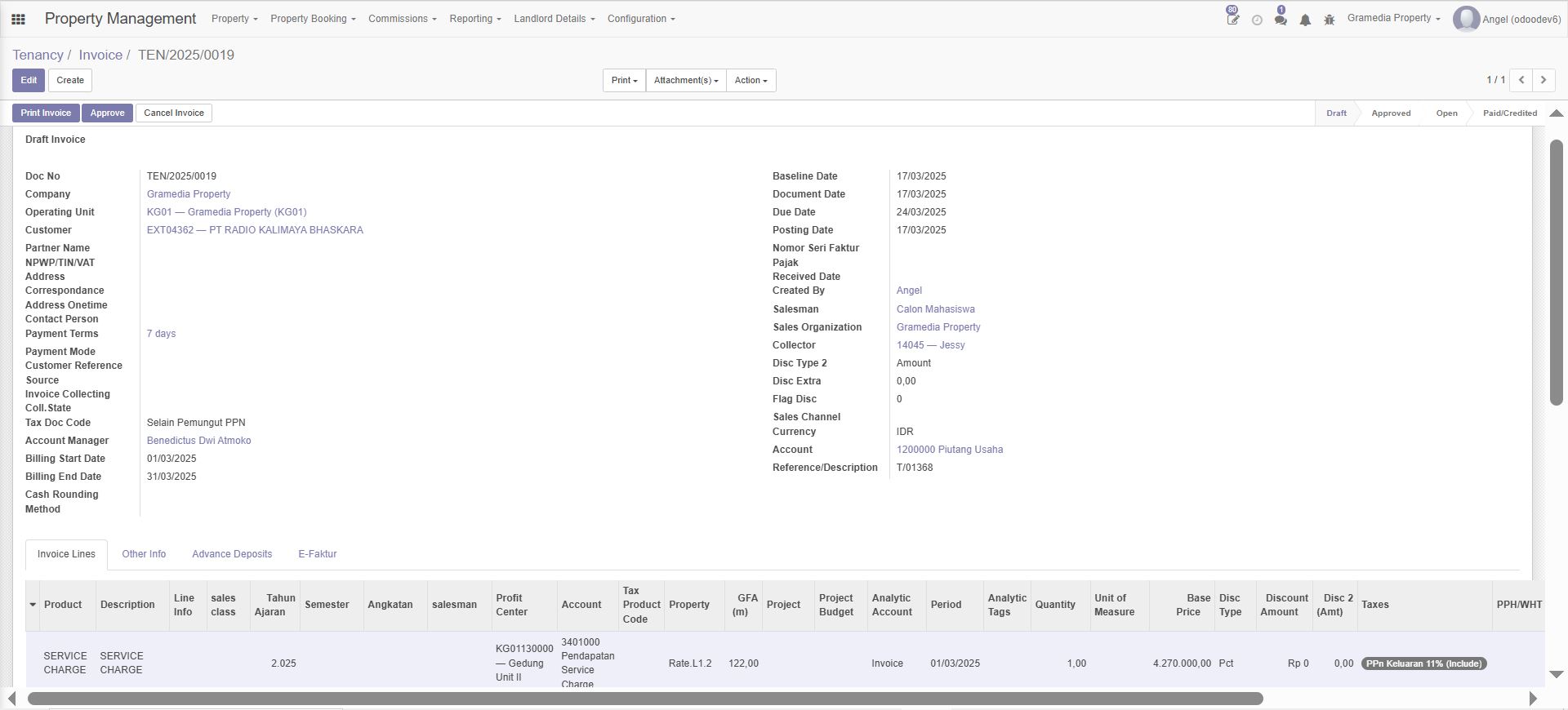Go to Tenancy breadcrumb
The width and height of the screenshot is (1568, 710).
pos(38,55)
